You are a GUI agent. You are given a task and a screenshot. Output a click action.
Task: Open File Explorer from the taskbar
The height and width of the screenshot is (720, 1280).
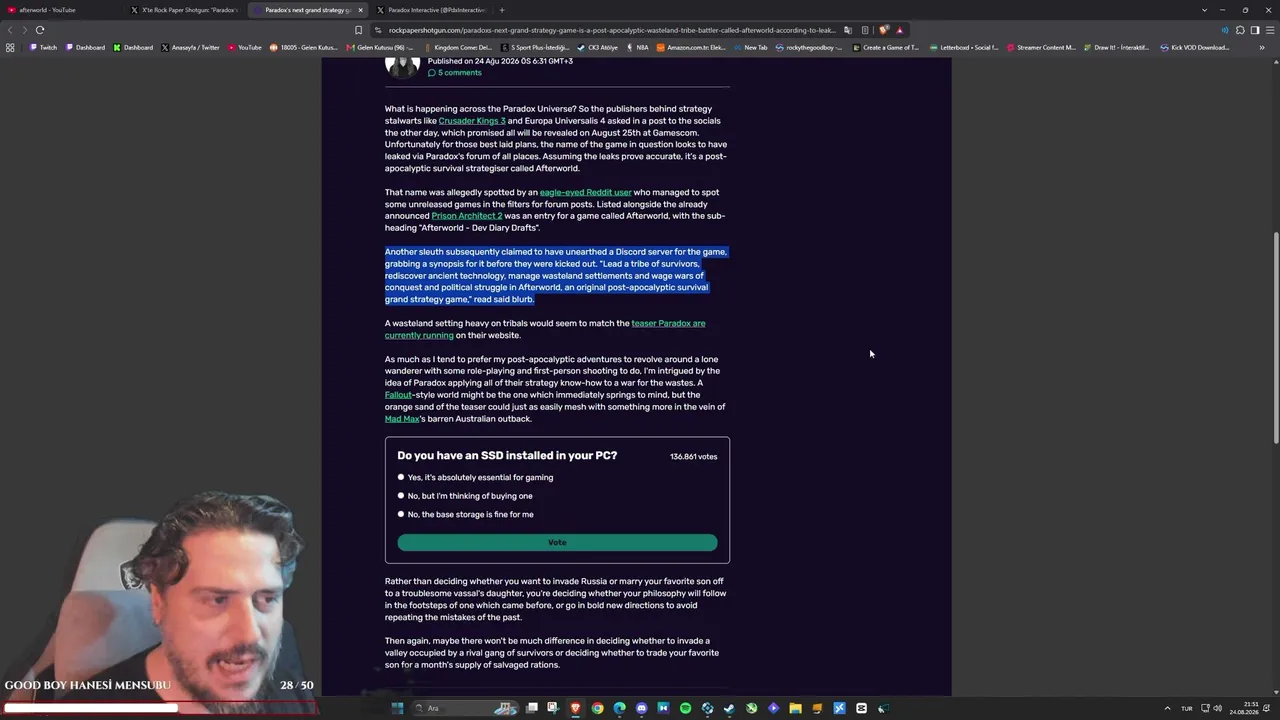coord(795,708)
